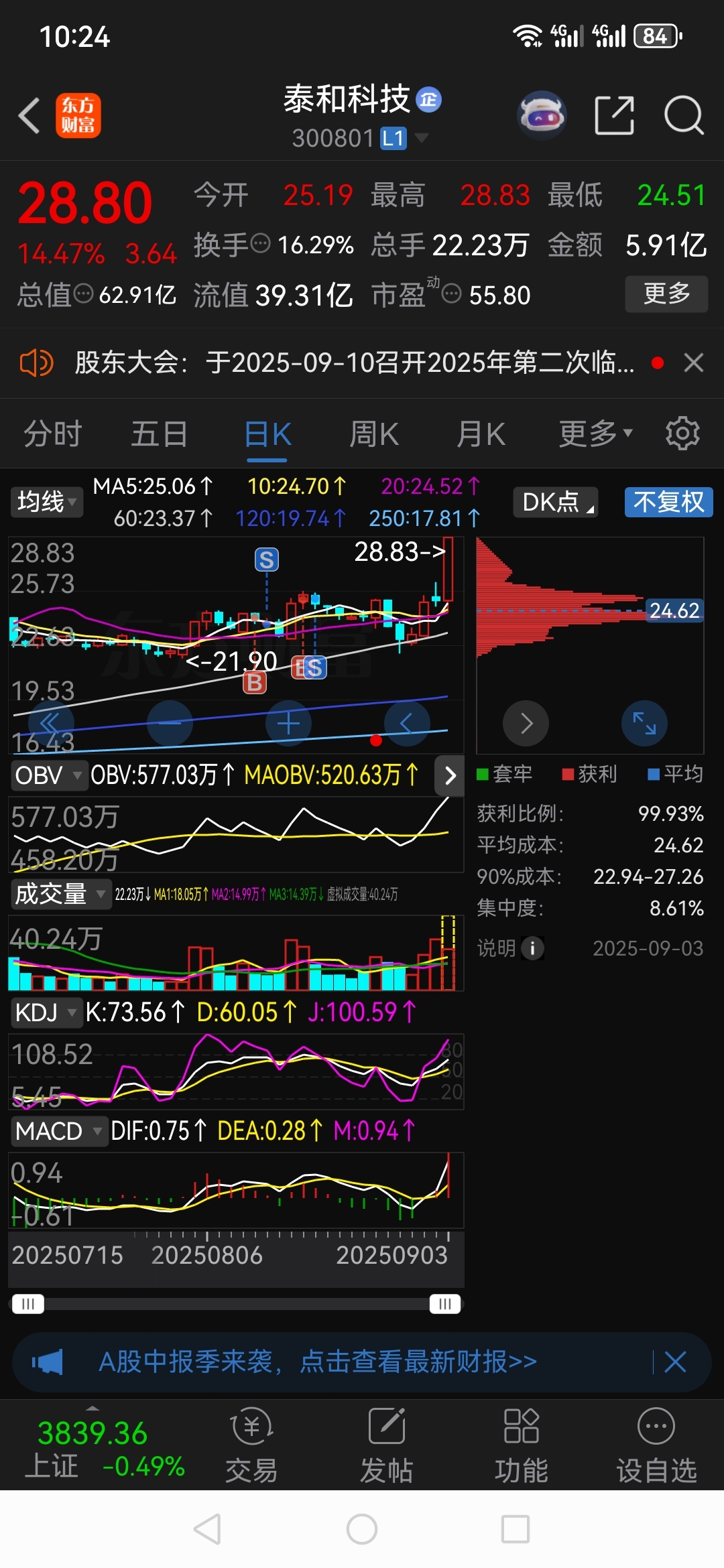Tap the MACD chart area
Viewport: 724px width, 1568px height.
tap(236, 1190)
